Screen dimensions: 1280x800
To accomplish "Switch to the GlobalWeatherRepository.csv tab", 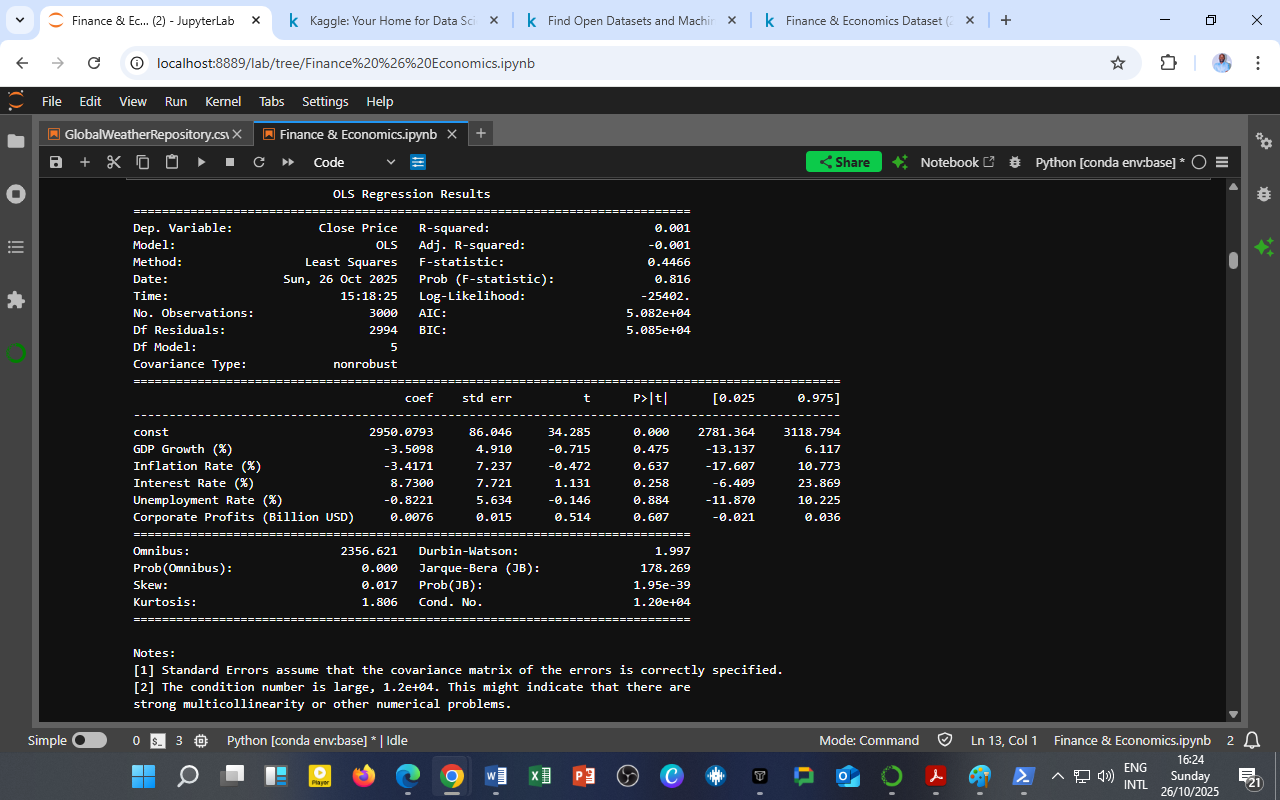I will (x=146, y=133).
